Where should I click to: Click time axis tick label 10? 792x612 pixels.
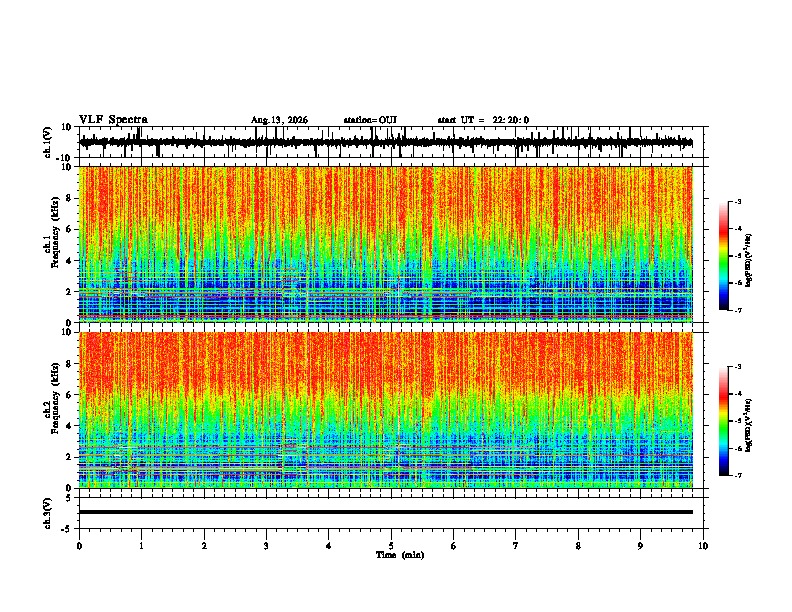703,546
